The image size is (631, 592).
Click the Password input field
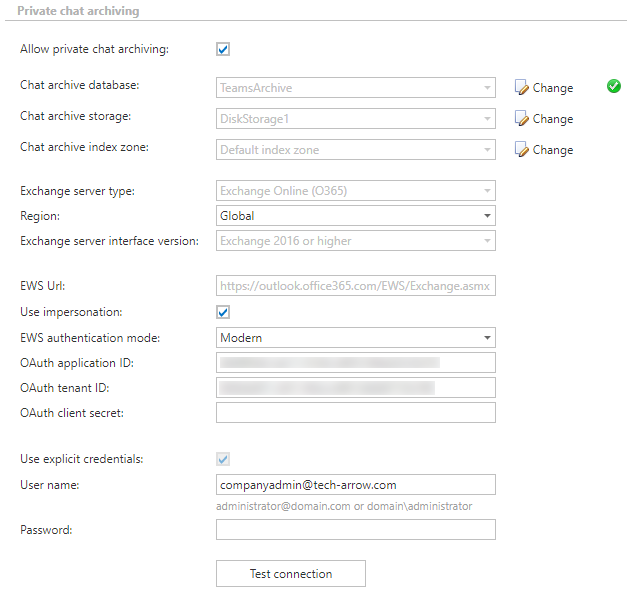tap(355, 529)
